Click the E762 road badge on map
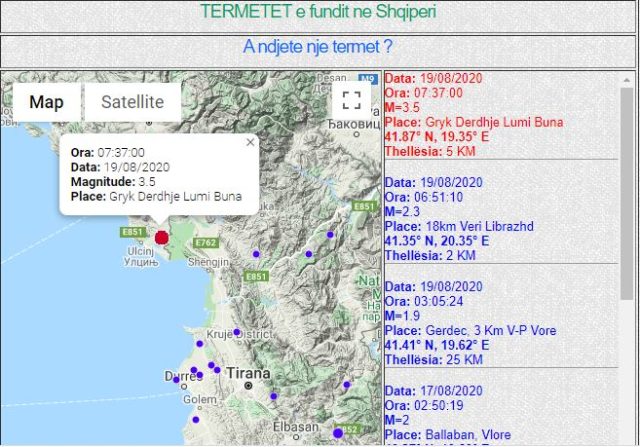The width and height of the screenshot is (640, 447). 206,242
